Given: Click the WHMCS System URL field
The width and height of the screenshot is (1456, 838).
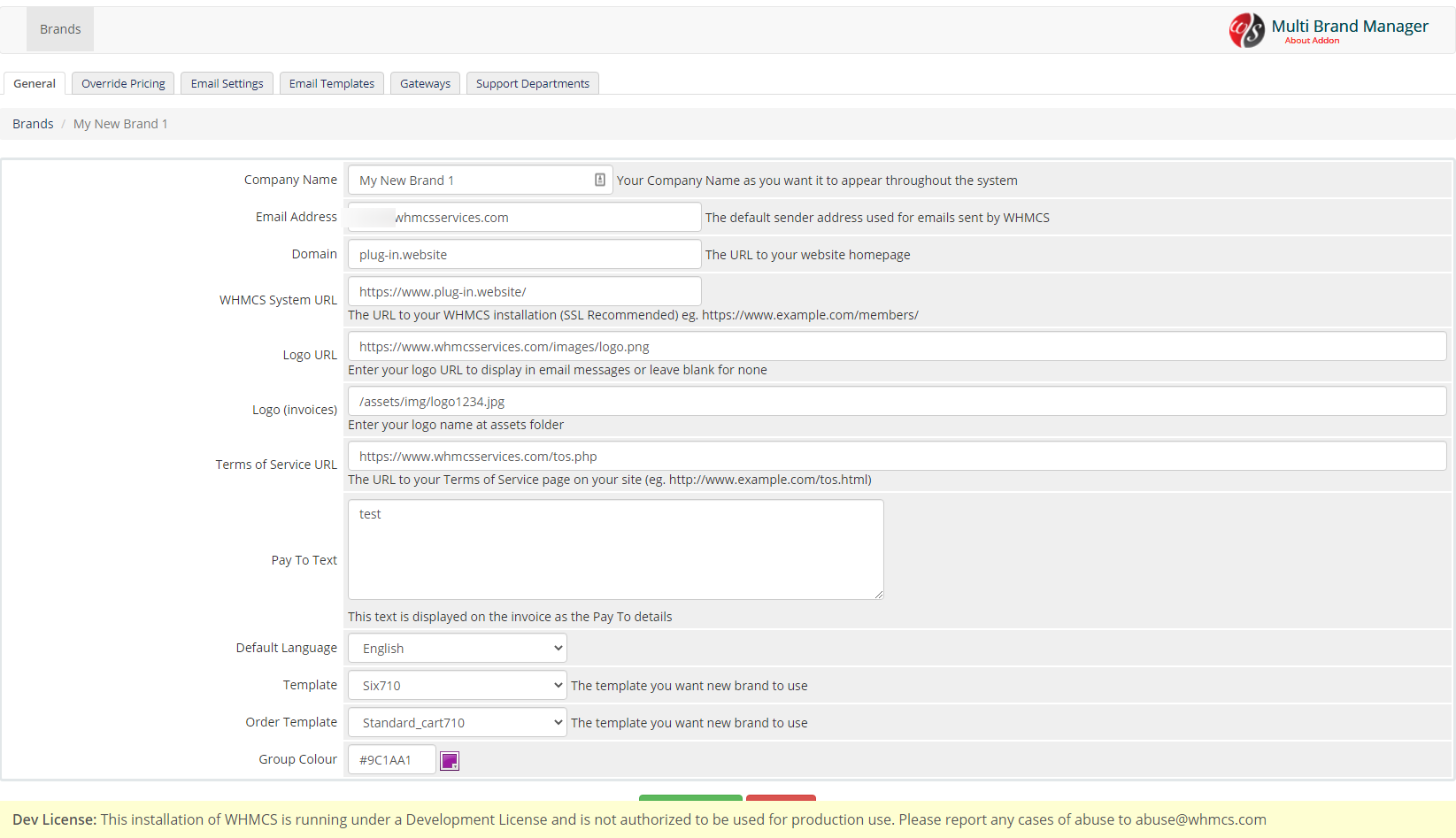Looking at the screenshot, I should click(525, 291).
